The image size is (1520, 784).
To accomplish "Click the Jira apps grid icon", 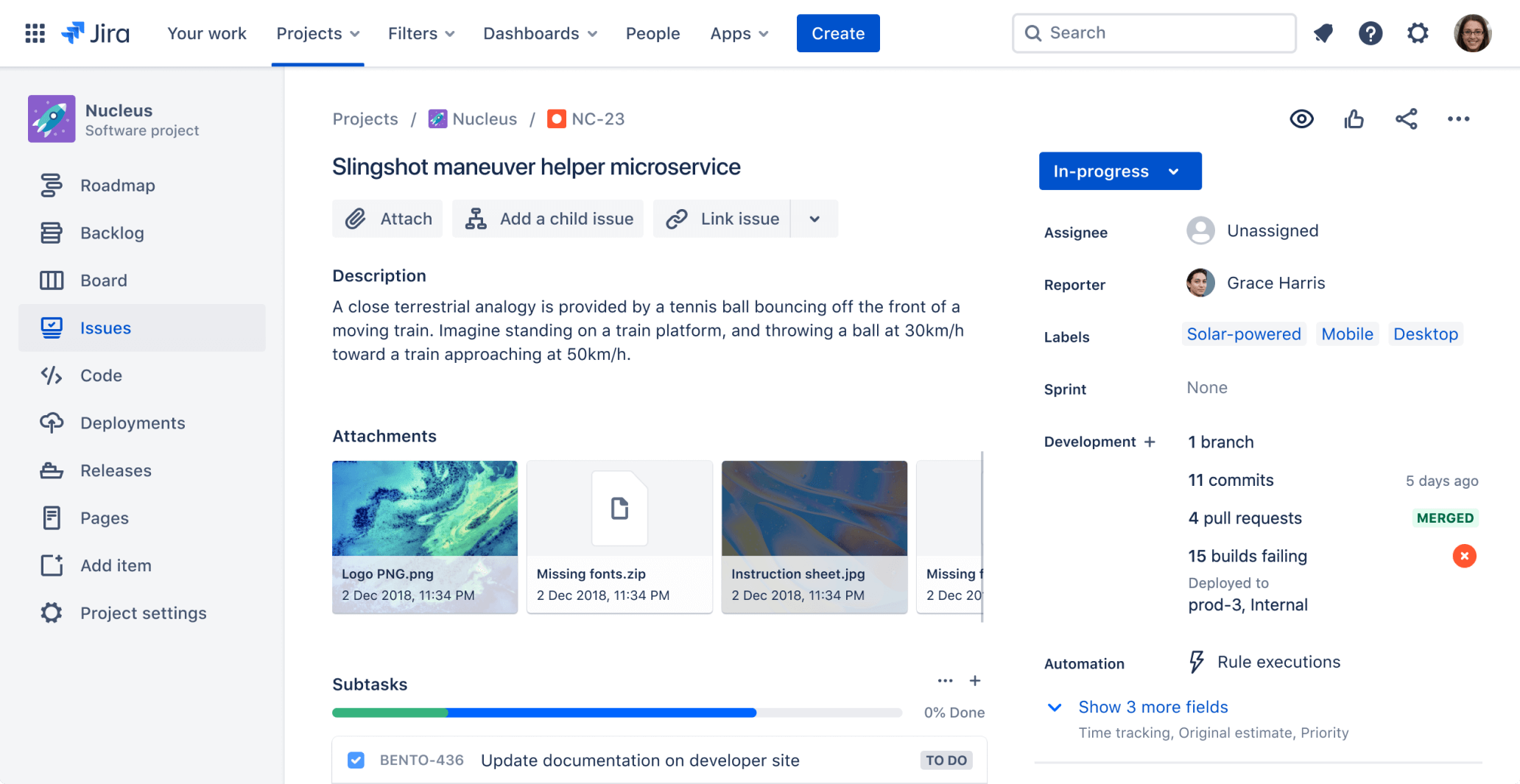I will [x=35, y=33].
